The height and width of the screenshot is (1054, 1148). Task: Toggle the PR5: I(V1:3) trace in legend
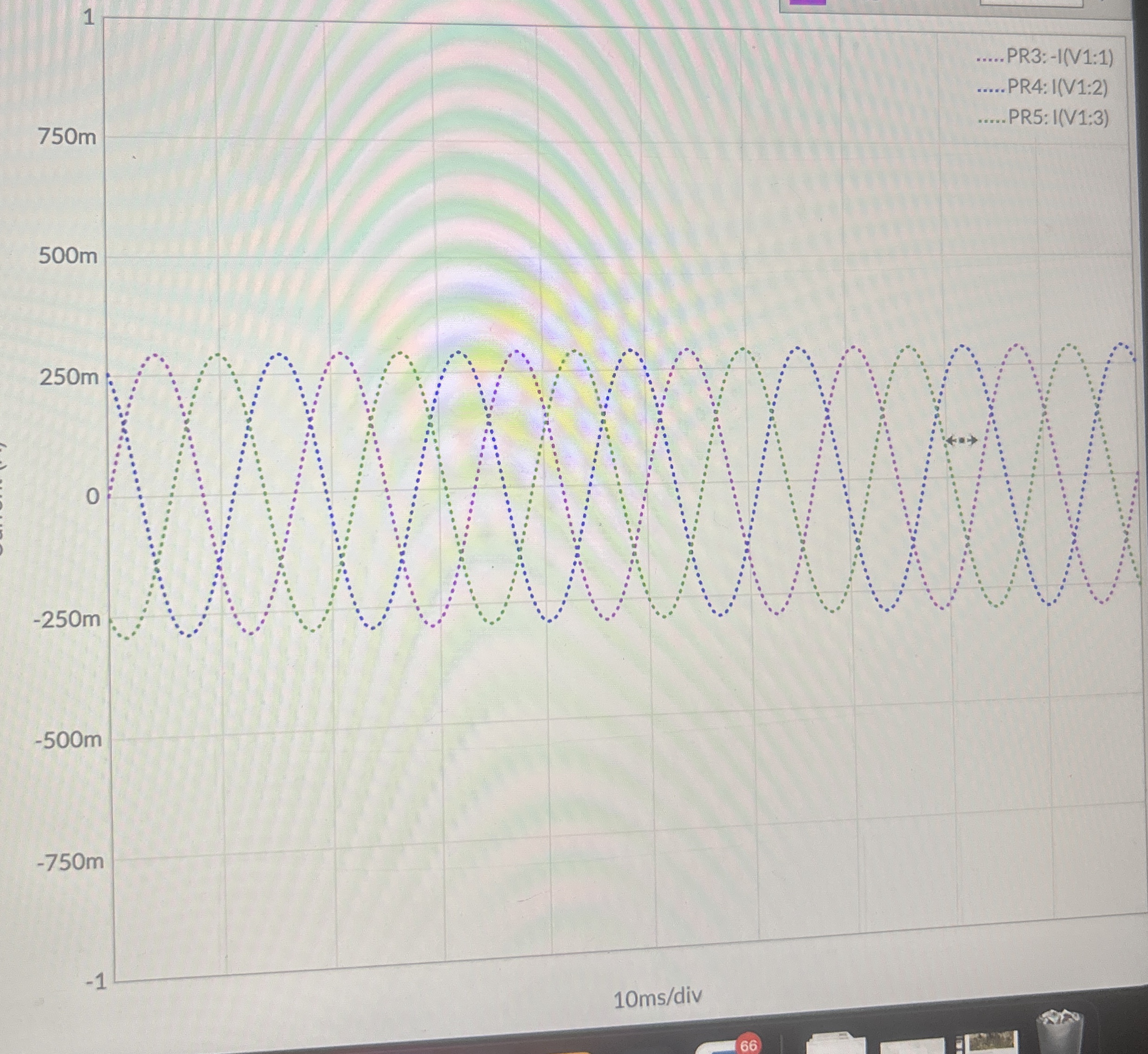click(1058, 118)
